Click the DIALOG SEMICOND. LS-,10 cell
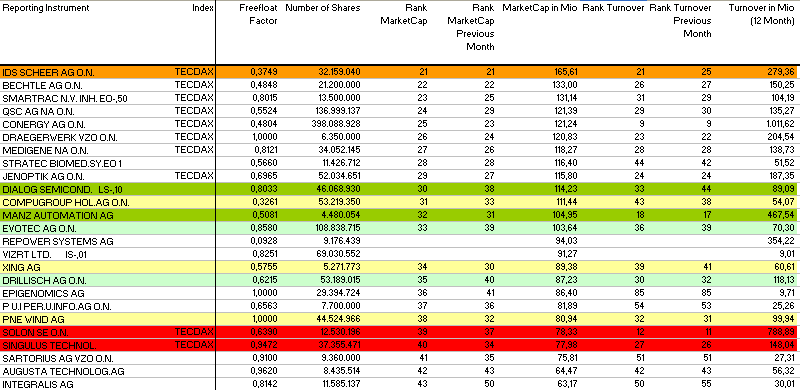 pos(62,189)
